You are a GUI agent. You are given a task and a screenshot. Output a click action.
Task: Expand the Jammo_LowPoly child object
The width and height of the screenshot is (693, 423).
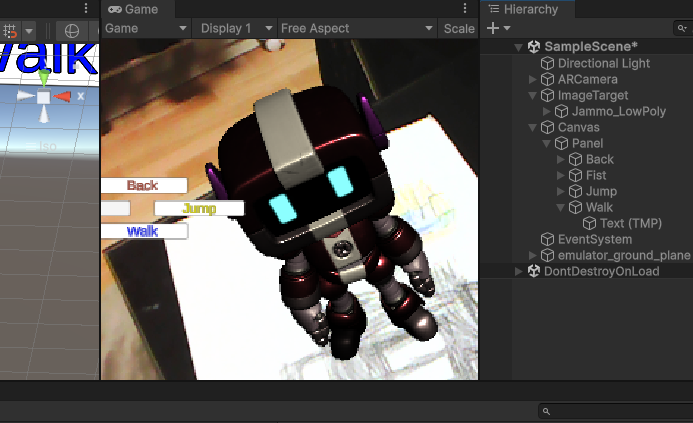pos(546,112)
